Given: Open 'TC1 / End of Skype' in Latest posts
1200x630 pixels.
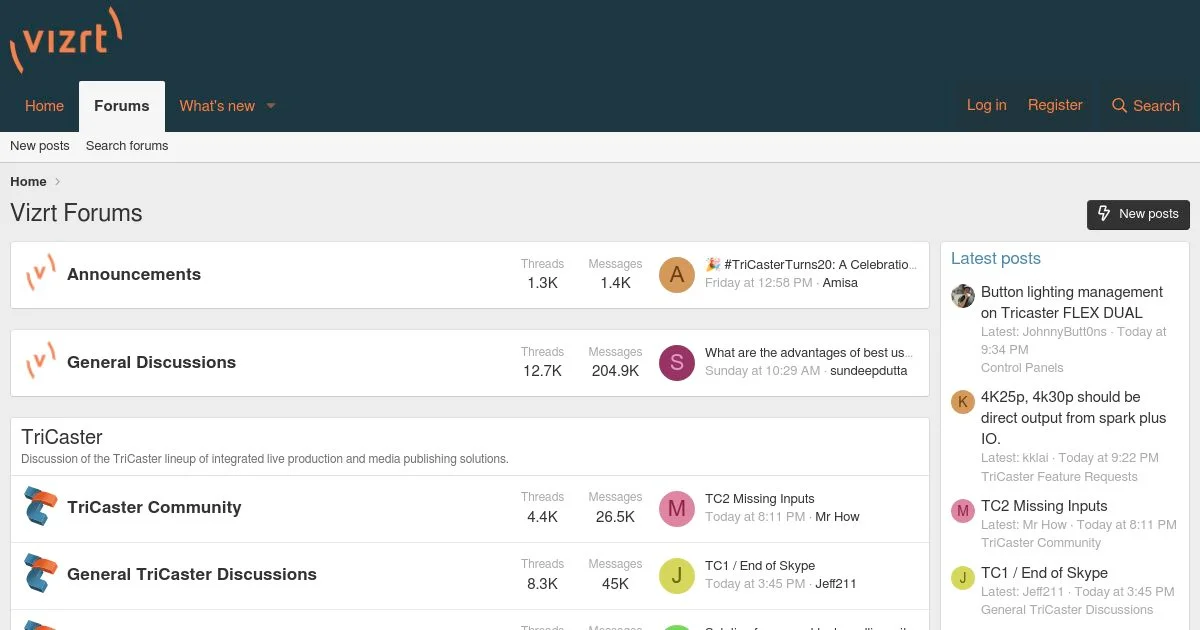Looking at the screenshot, I should 1044,573.
